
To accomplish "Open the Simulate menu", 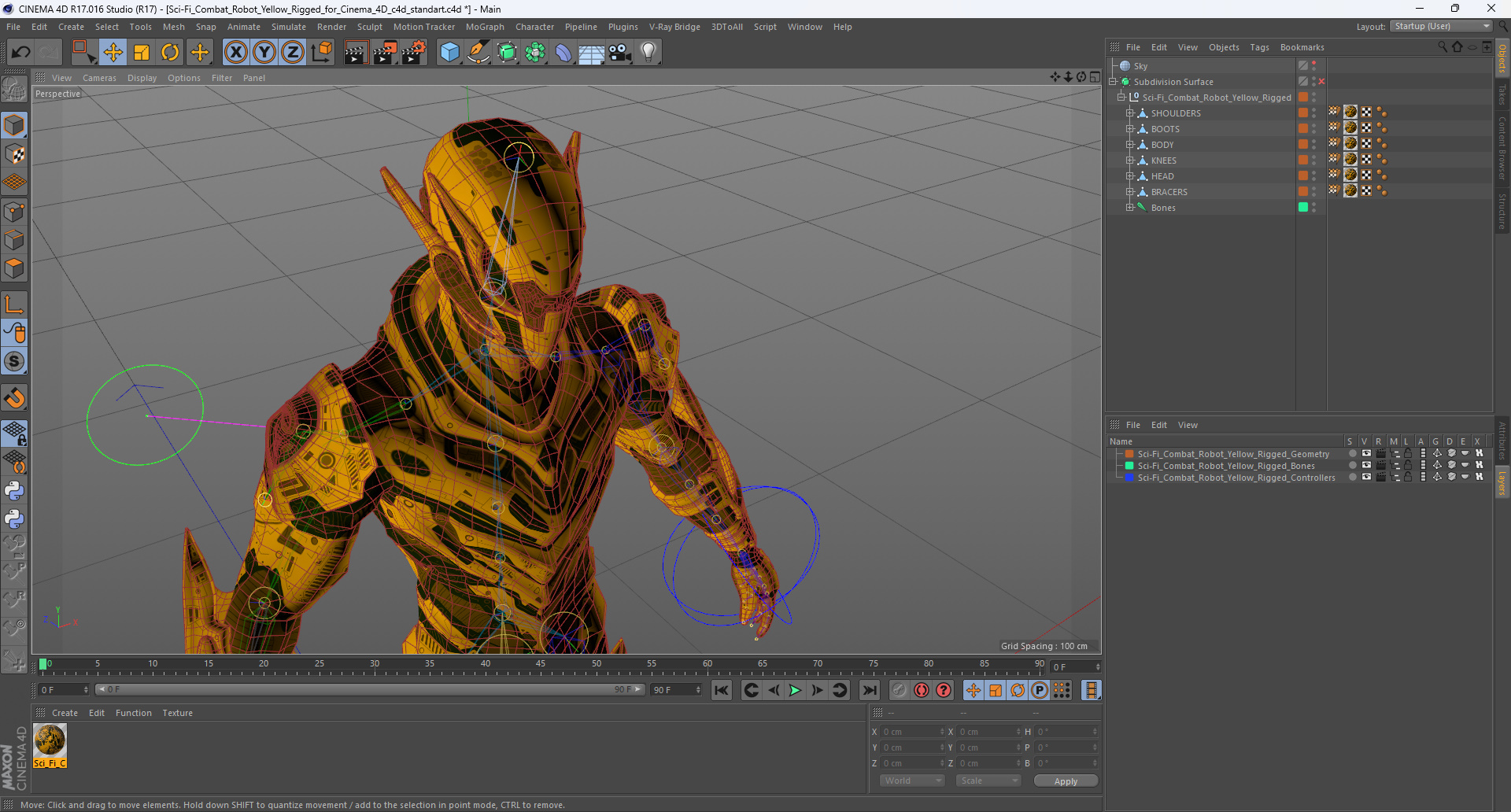I will click(x=289, y=27).
